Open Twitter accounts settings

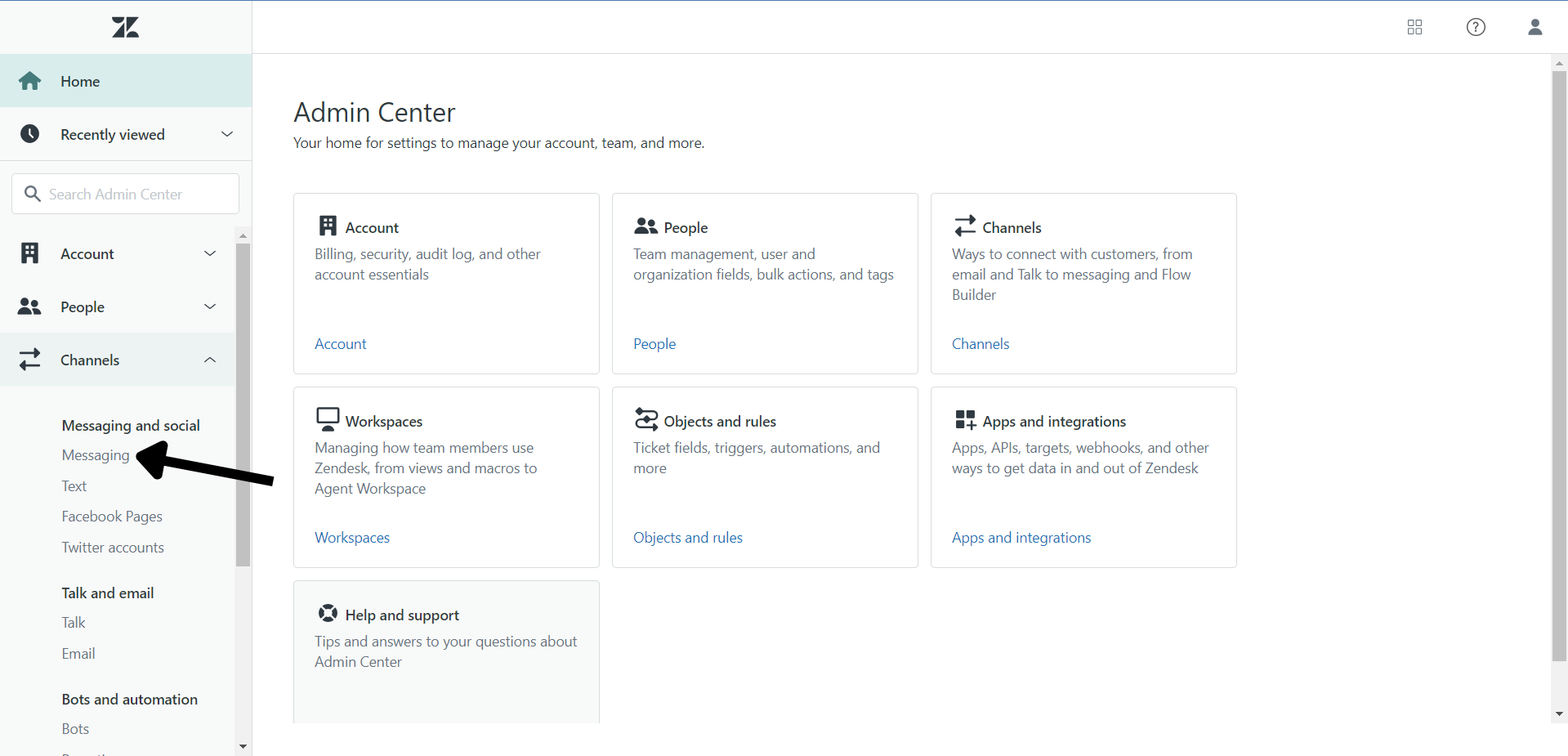coord(113,548)
